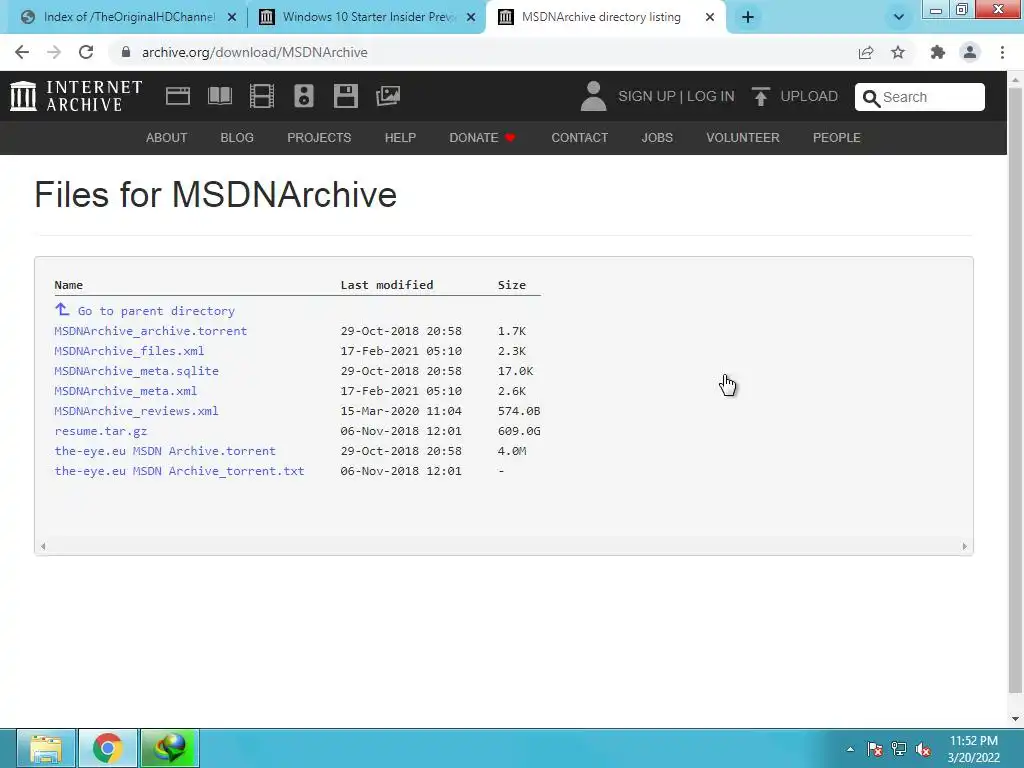Open the HELP menu item
This screenshot has width=1024, height=768.
(x=400, y=138)
